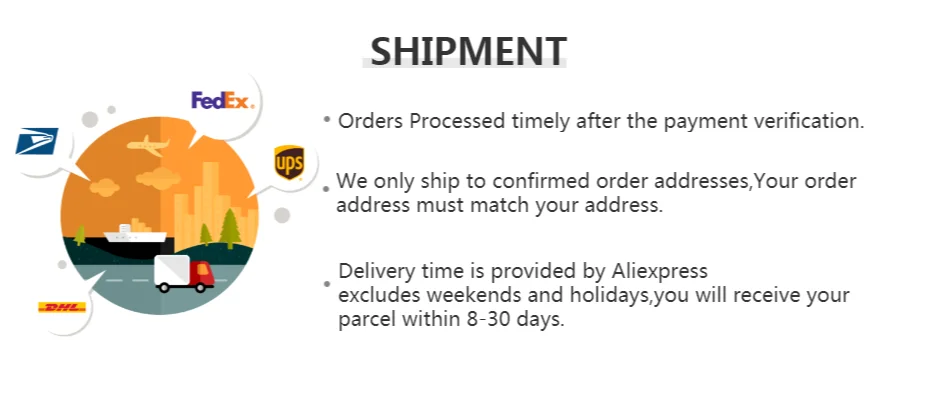Click the red delivery truck icon

pos(184,274)
